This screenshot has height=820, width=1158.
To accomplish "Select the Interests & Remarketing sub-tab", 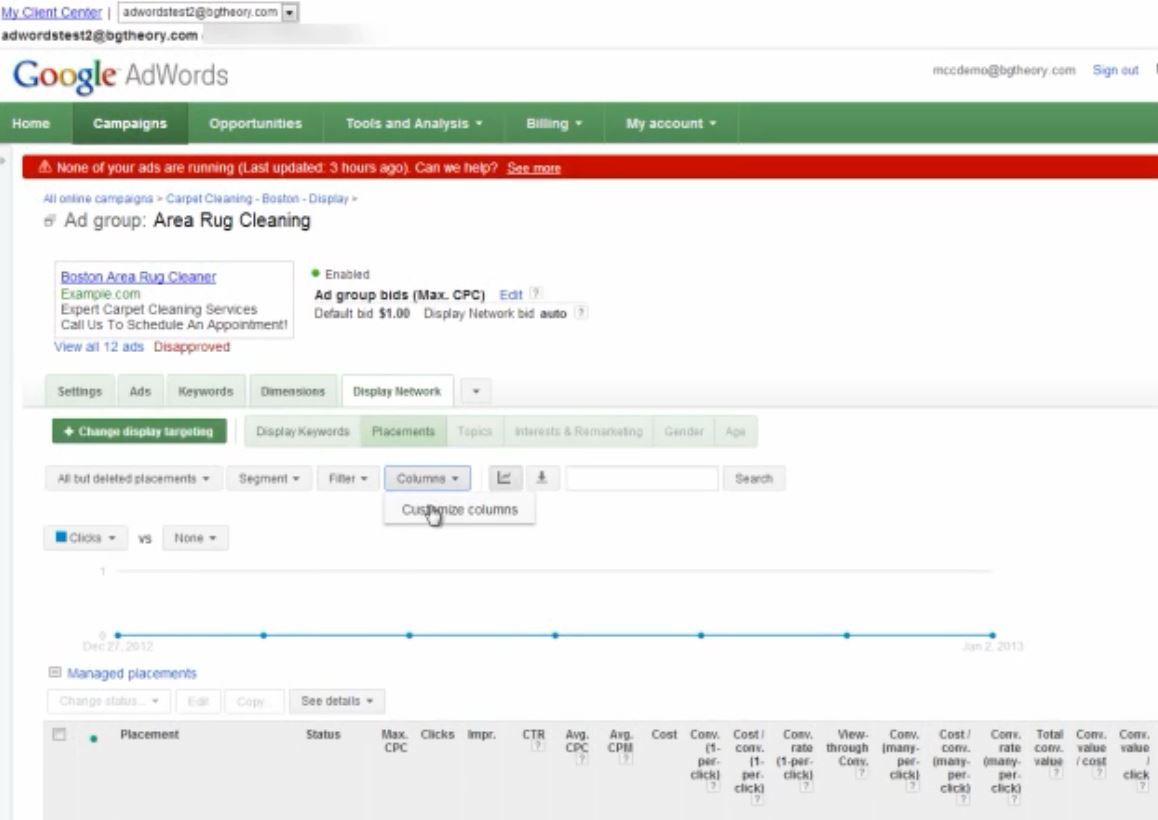I will 578,431.
